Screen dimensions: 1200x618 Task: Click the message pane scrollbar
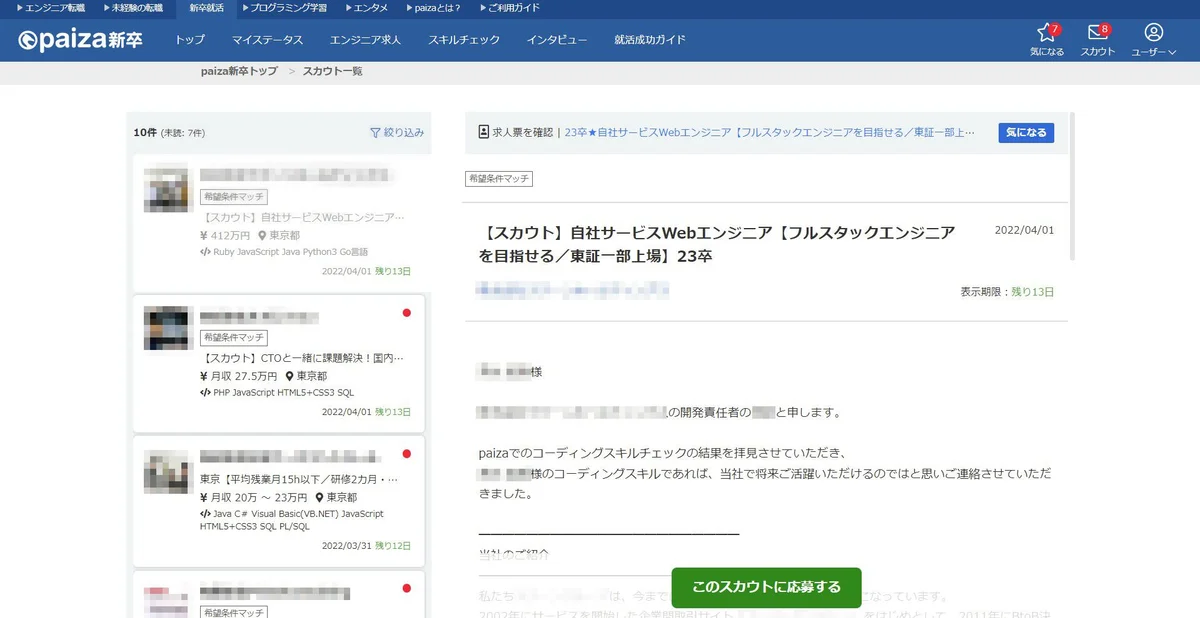(x=1073, y=185)
